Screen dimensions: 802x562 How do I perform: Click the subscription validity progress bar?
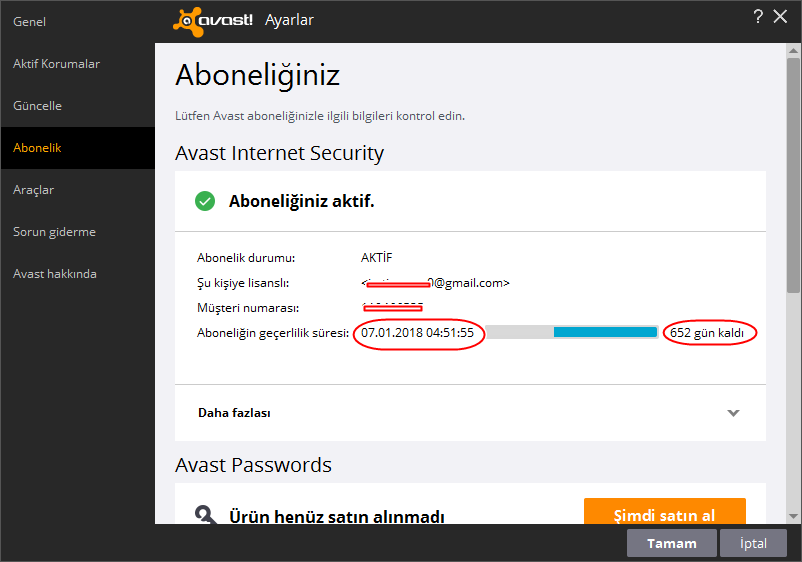click(571, 332)
